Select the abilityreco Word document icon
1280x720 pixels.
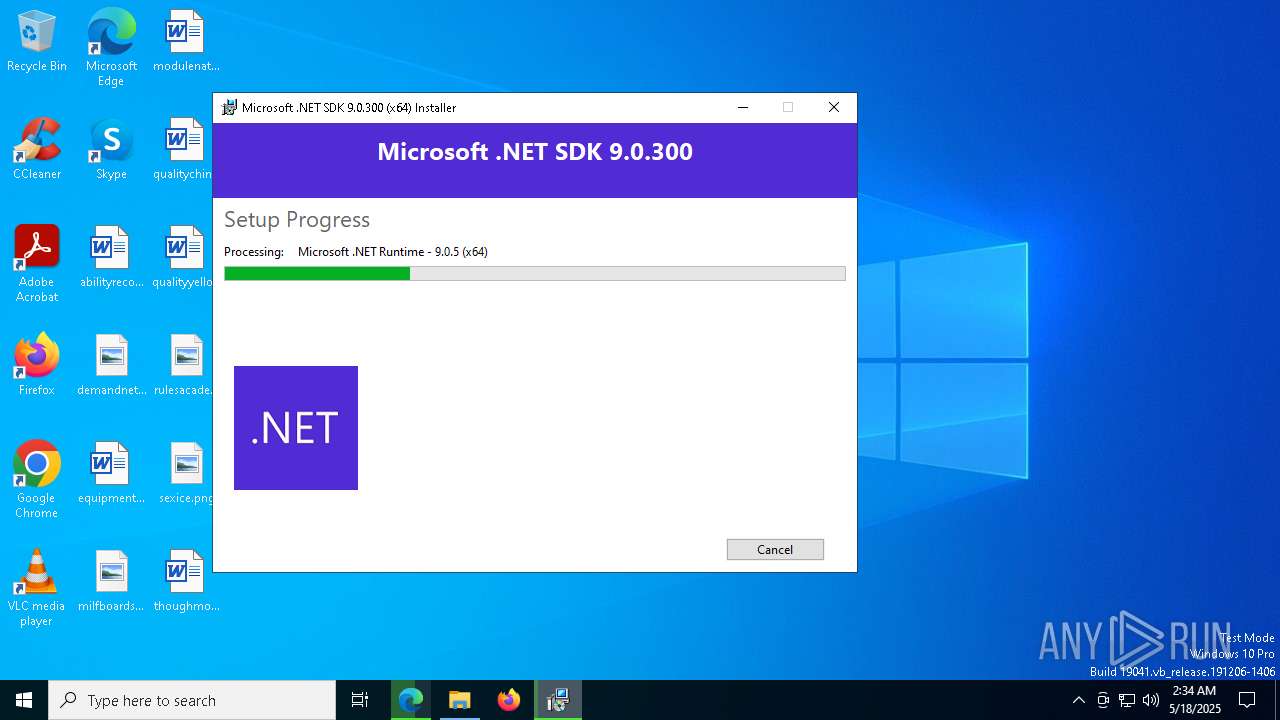tap(111, 258)
